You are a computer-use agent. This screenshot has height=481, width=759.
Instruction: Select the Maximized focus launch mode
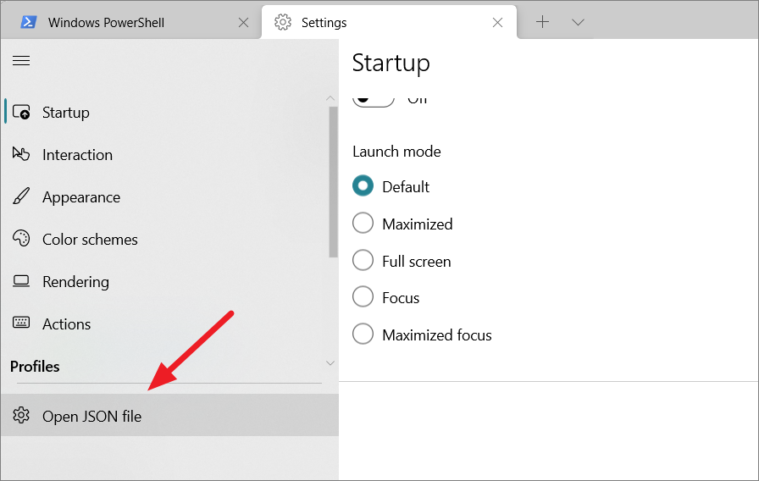(363, 334)
